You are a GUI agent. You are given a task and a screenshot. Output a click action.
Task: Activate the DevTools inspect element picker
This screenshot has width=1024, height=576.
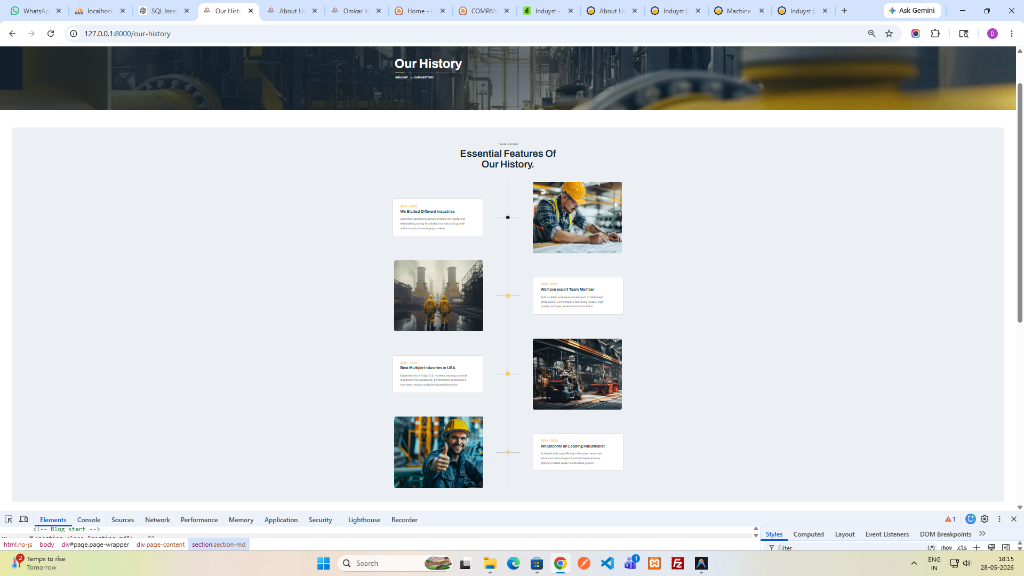click(8, 519)
